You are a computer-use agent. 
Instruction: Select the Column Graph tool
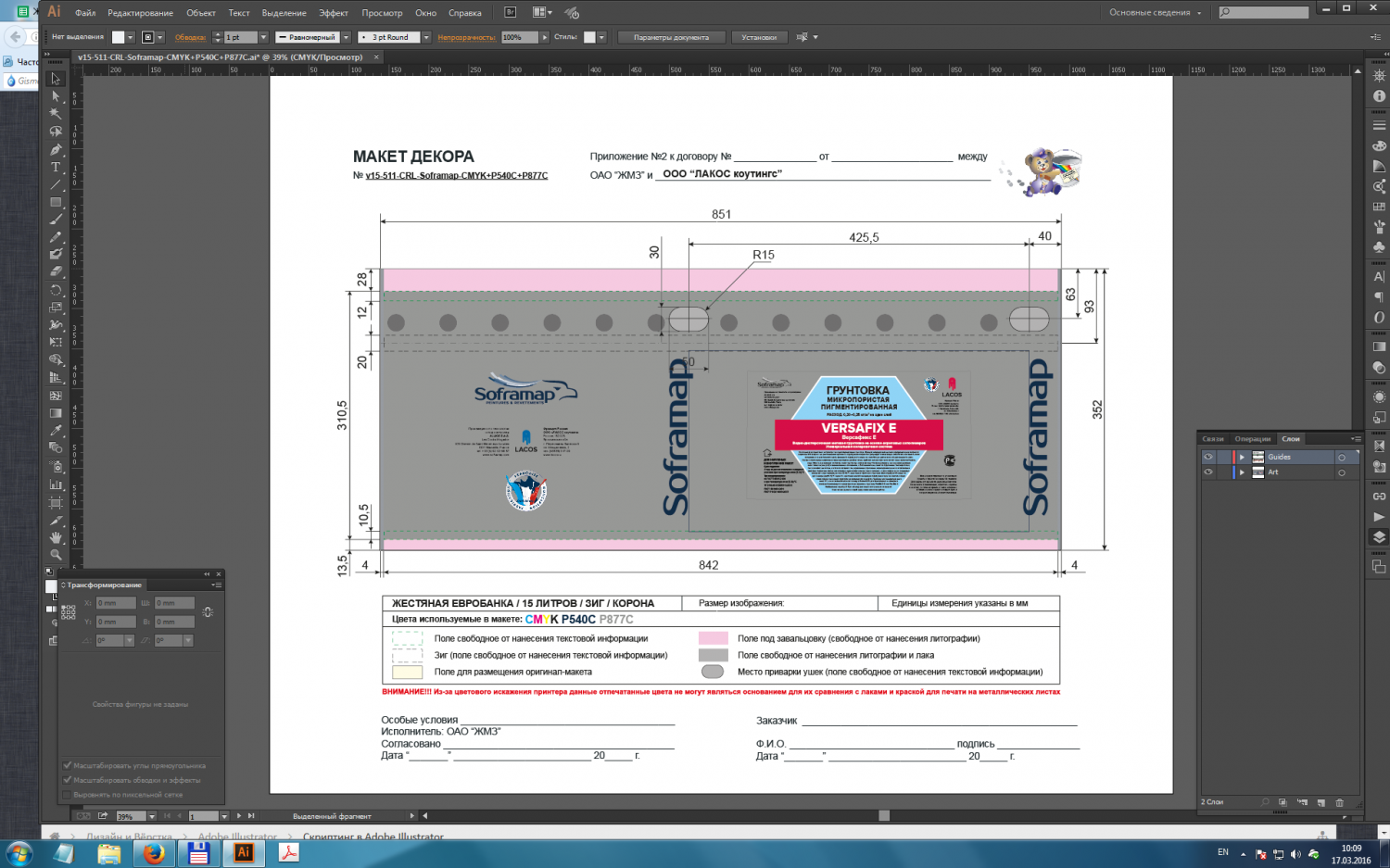pos(56,484)
